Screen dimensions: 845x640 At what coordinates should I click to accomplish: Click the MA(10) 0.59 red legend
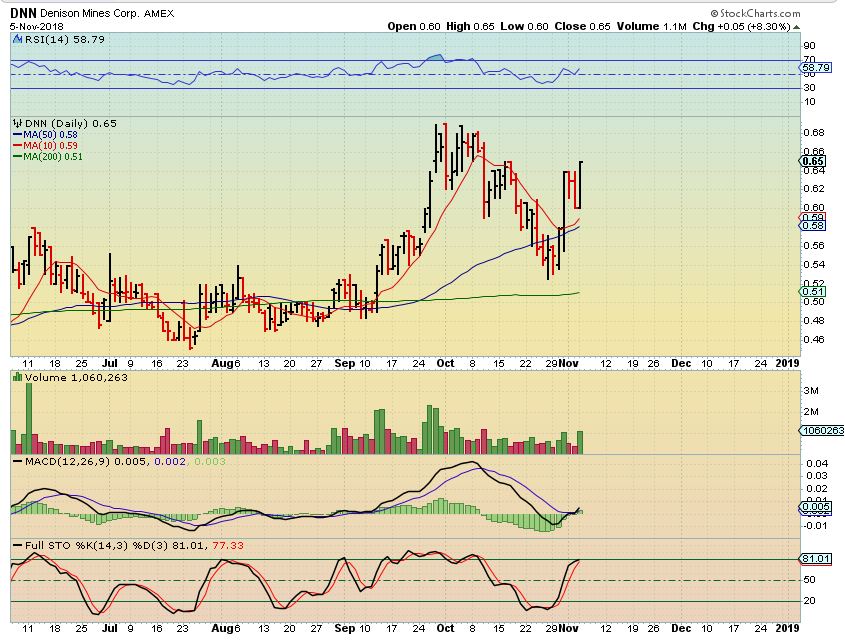(45, 145)
